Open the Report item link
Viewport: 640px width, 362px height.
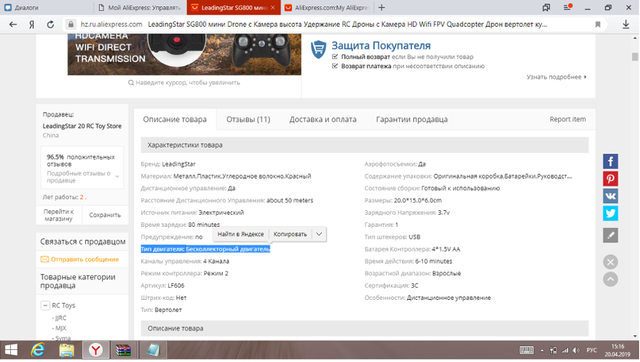pos(567,119)
